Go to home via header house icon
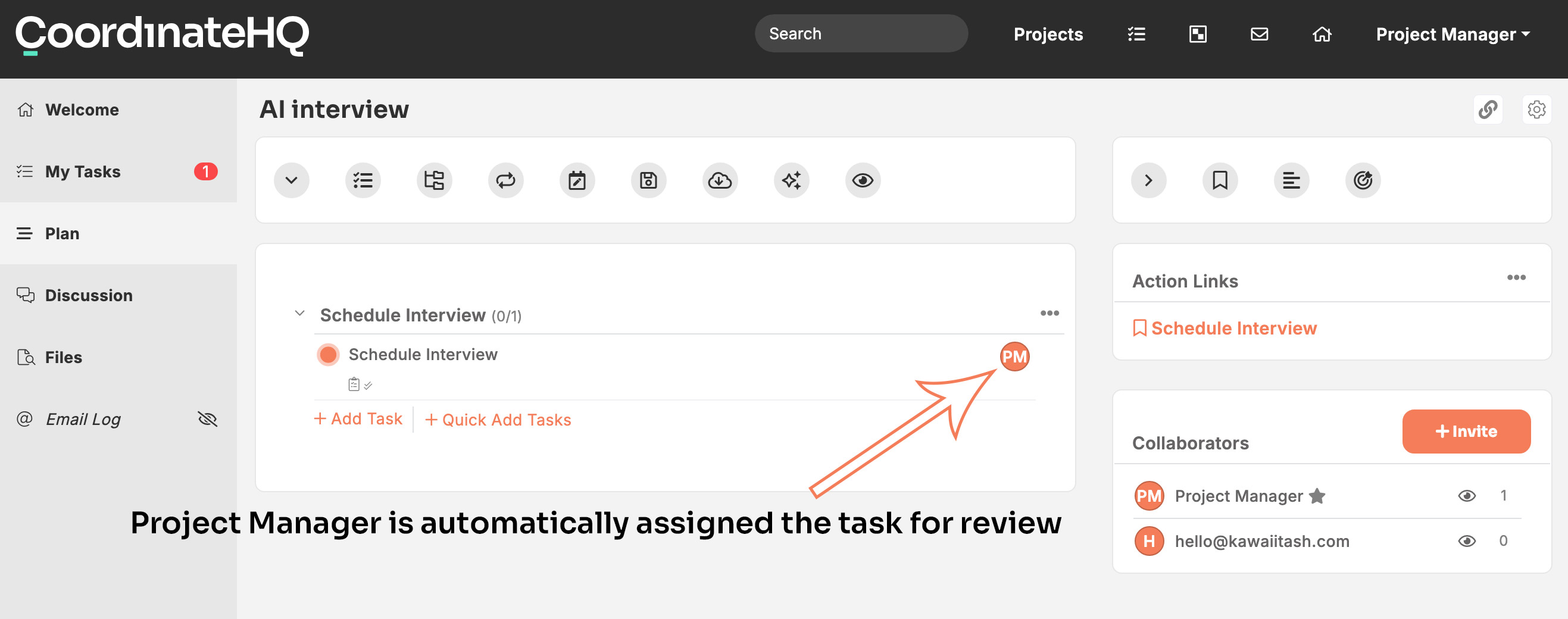 pos(1322,34)
